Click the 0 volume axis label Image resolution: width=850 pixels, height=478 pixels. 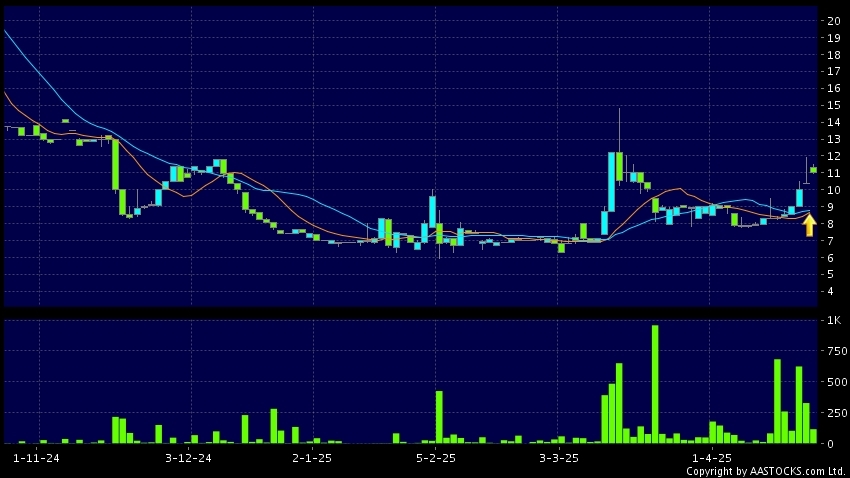tap(830, 444)
